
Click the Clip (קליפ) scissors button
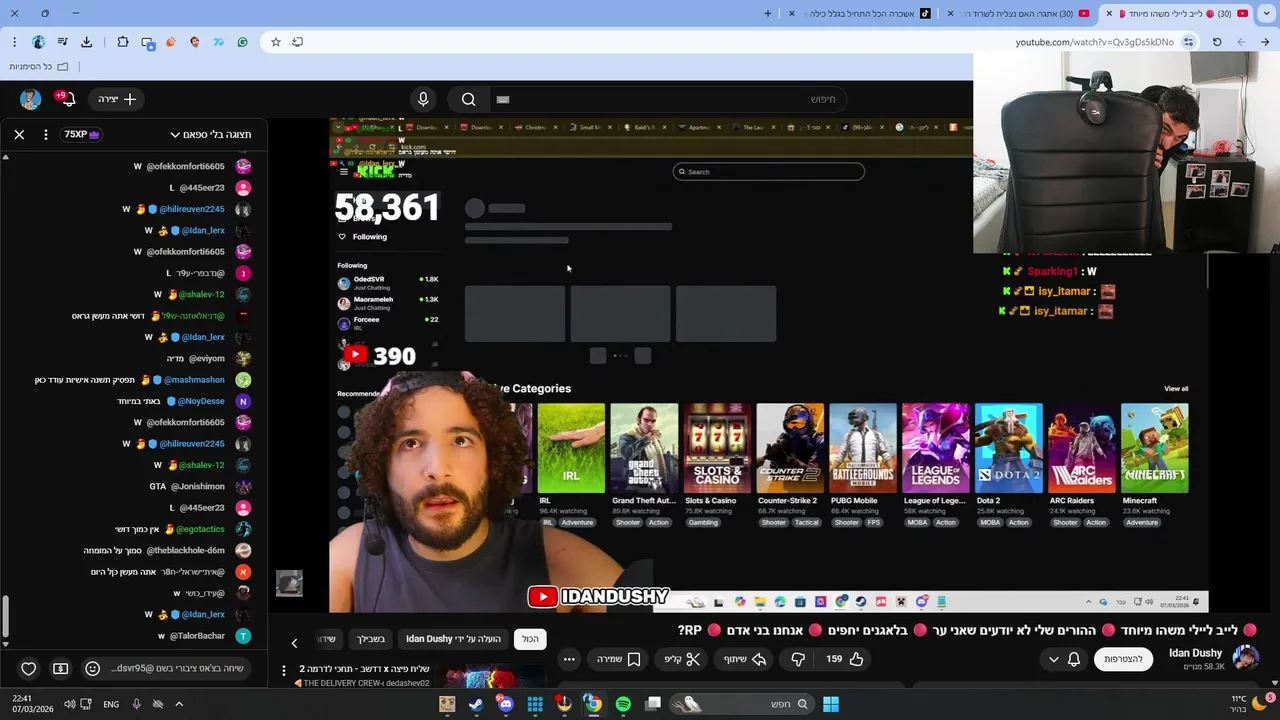pyautogui.click(x=683, y=659)
